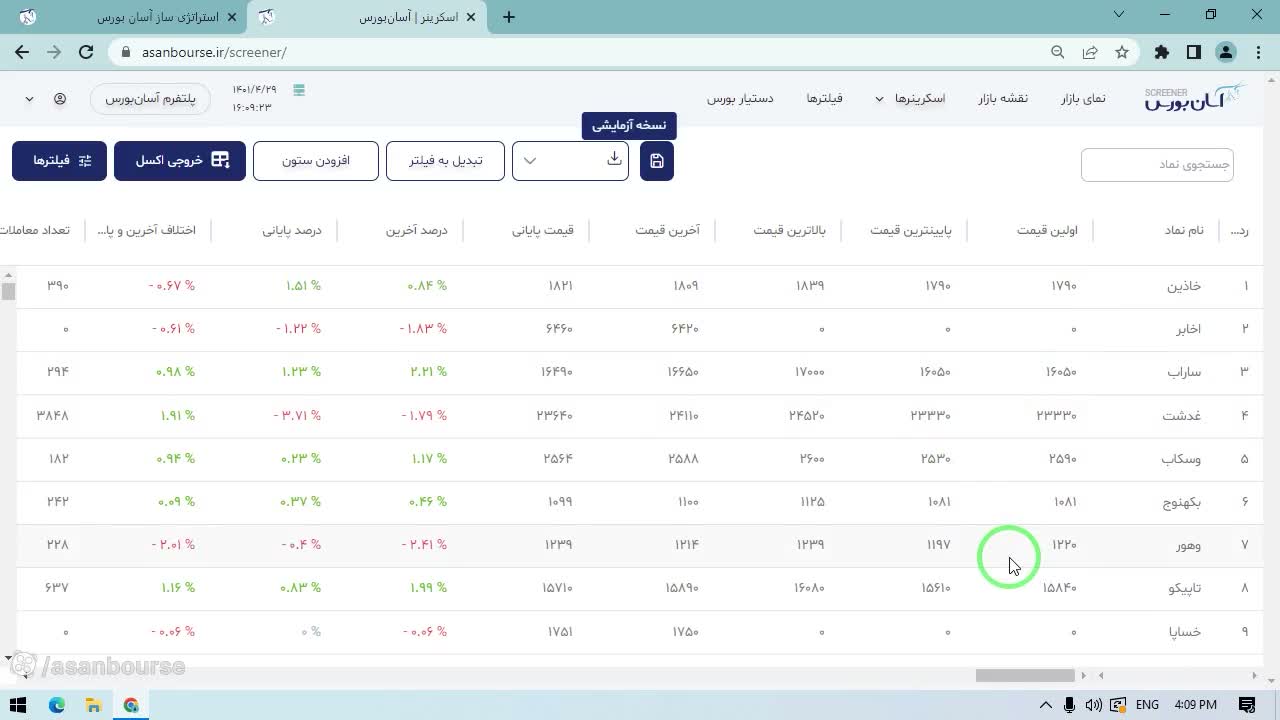Click the Chrome taskbar icon
1280x720 pixels.
tap(132, 705)
